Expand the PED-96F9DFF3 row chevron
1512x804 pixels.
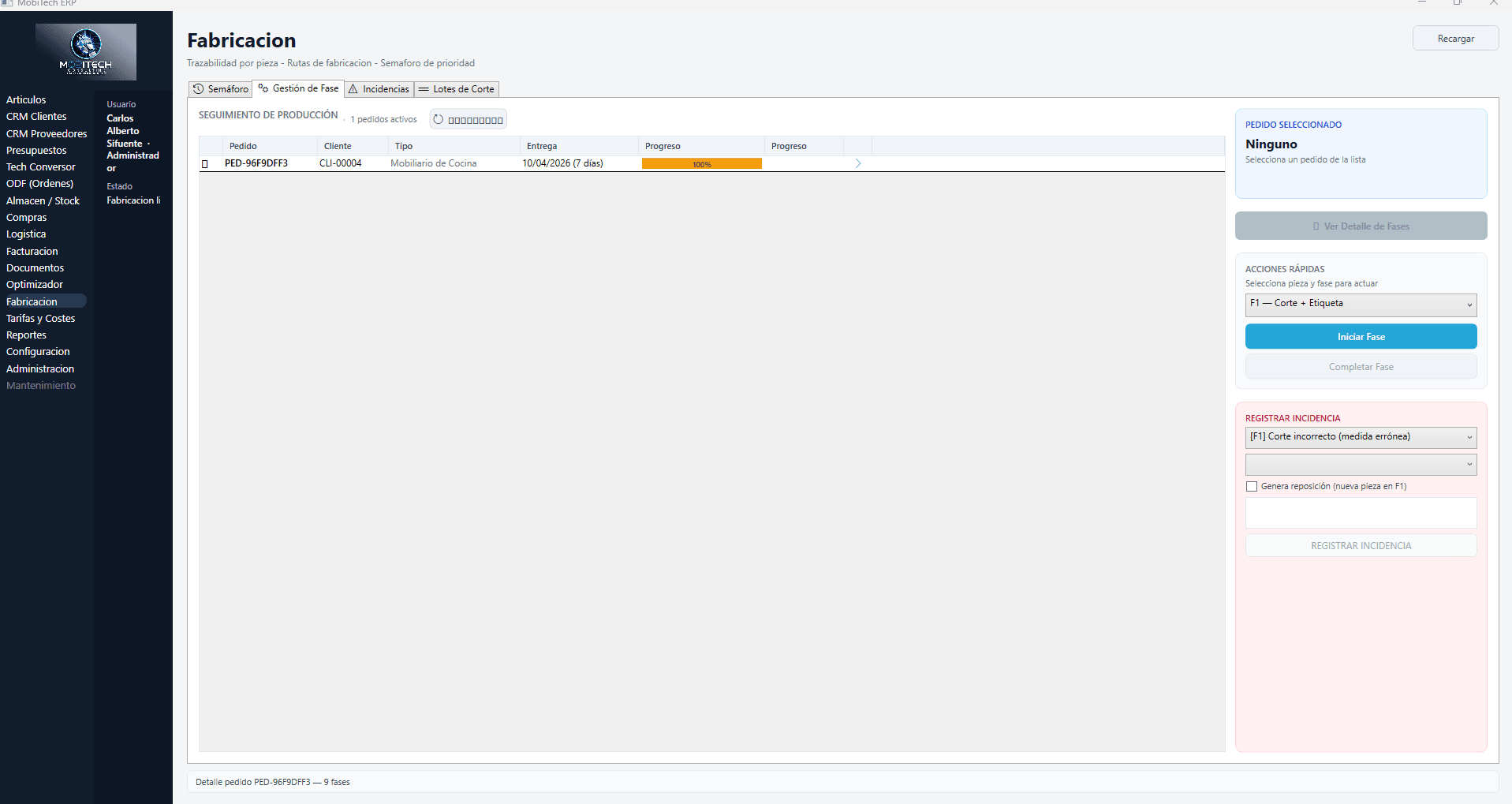pos(858,163)
